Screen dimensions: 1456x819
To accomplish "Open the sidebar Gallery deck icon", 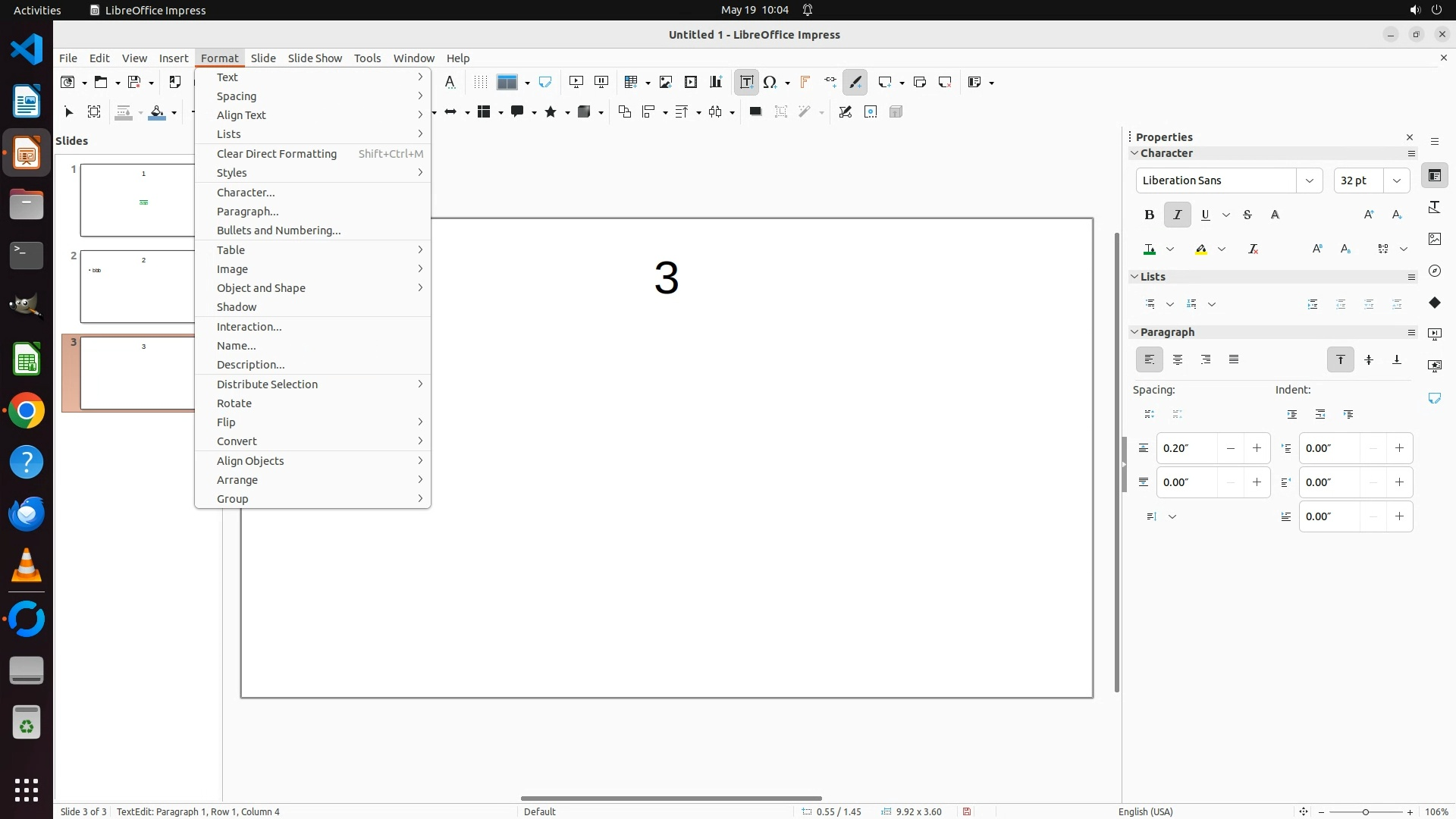I will tap(1435, 239).
